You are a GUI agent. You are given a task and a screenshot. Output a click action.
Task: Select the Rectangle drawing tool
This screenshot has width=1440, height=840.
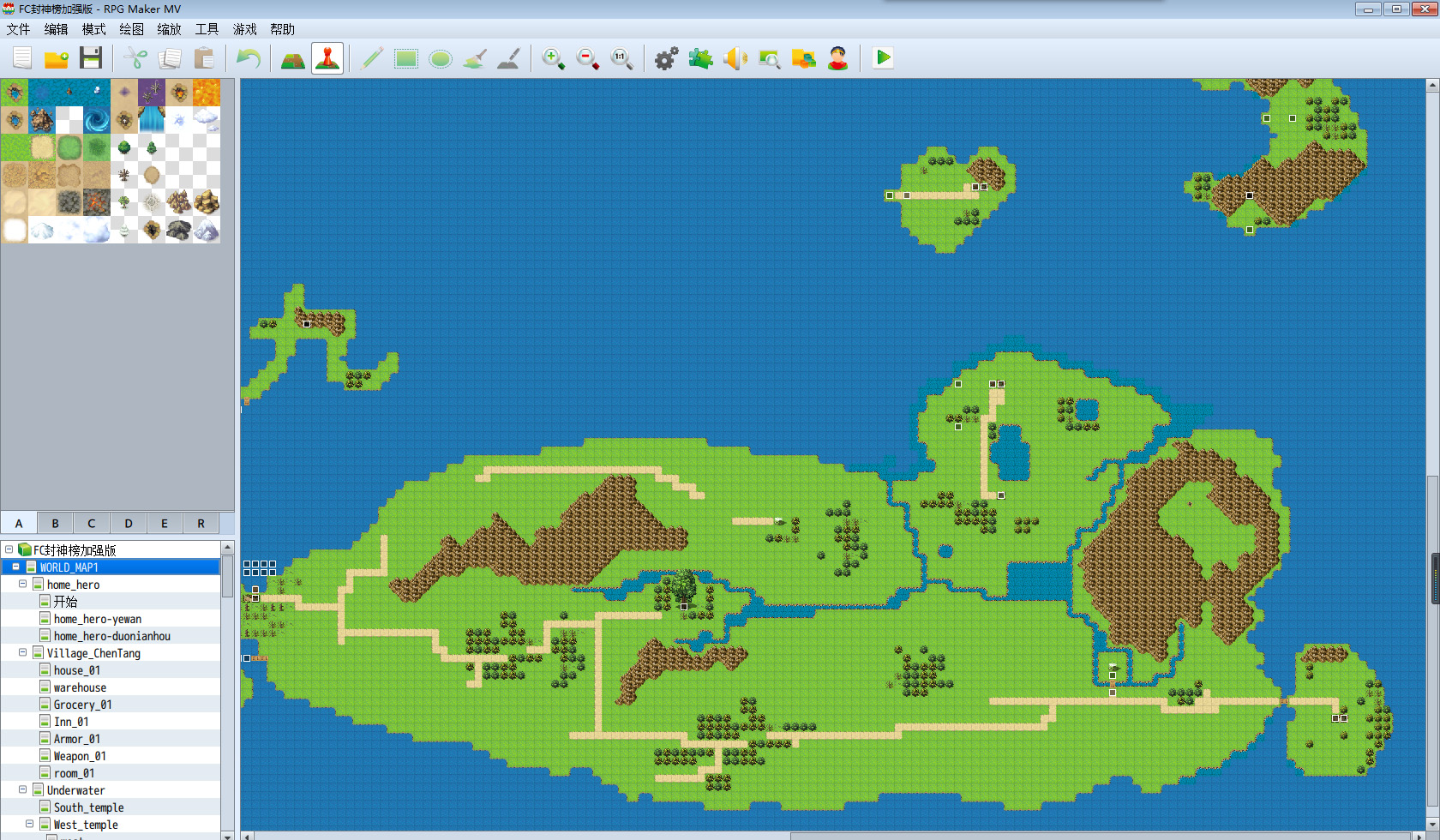(x=406, y=58)
